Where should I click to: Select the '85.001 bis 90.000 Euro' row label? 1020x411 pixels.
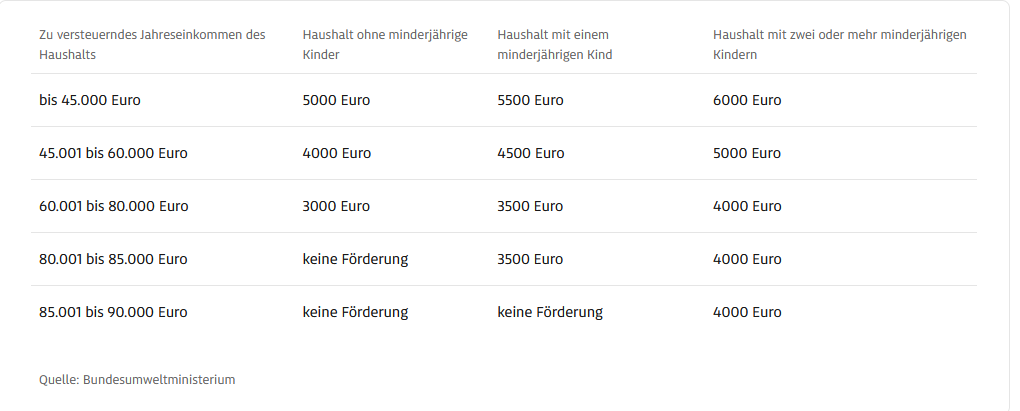[x=113, y=312]
